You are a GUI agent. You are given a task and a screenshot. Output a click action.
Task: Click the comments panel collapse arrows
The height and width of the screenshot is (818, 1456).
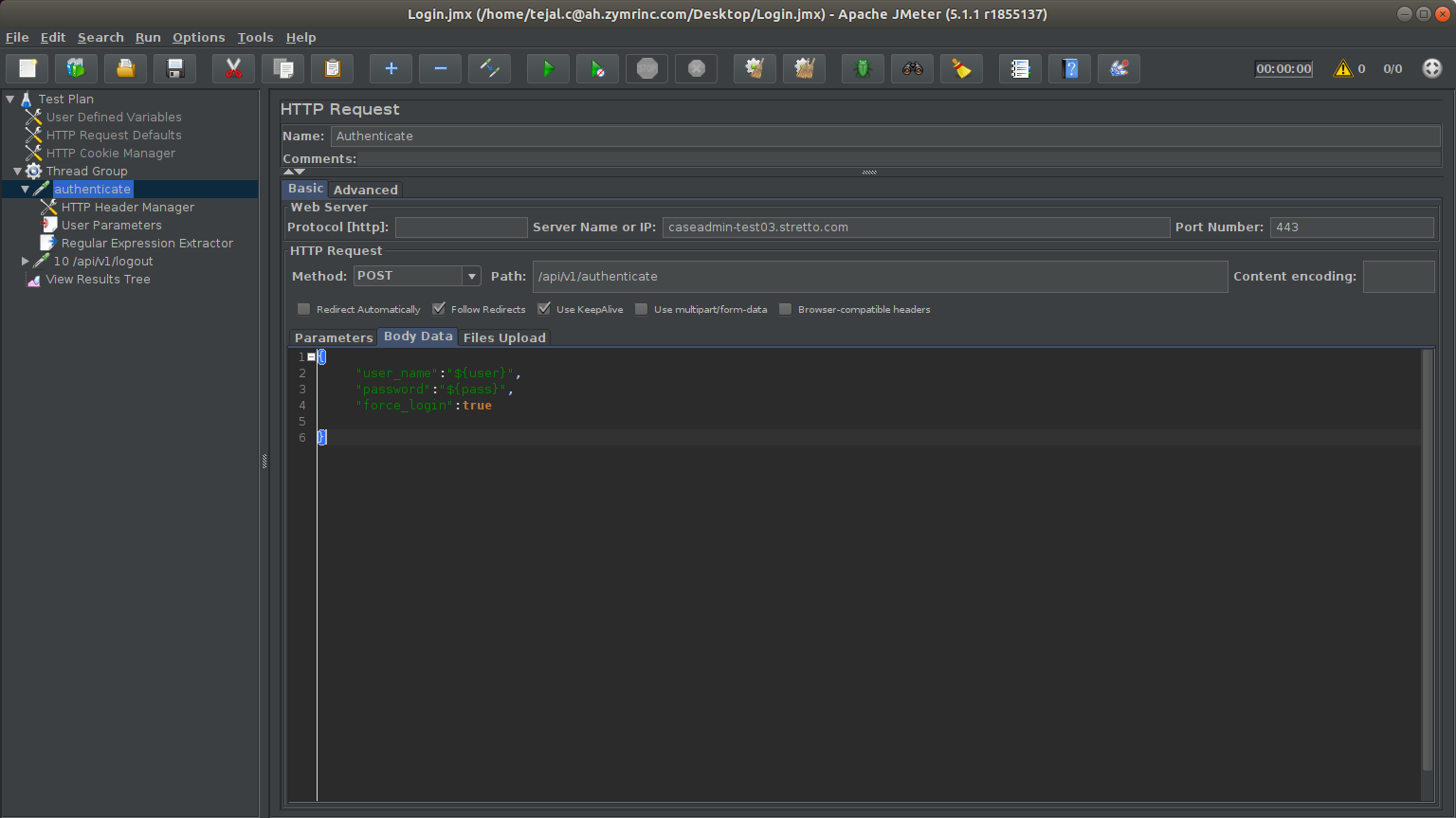pos(294,172)
